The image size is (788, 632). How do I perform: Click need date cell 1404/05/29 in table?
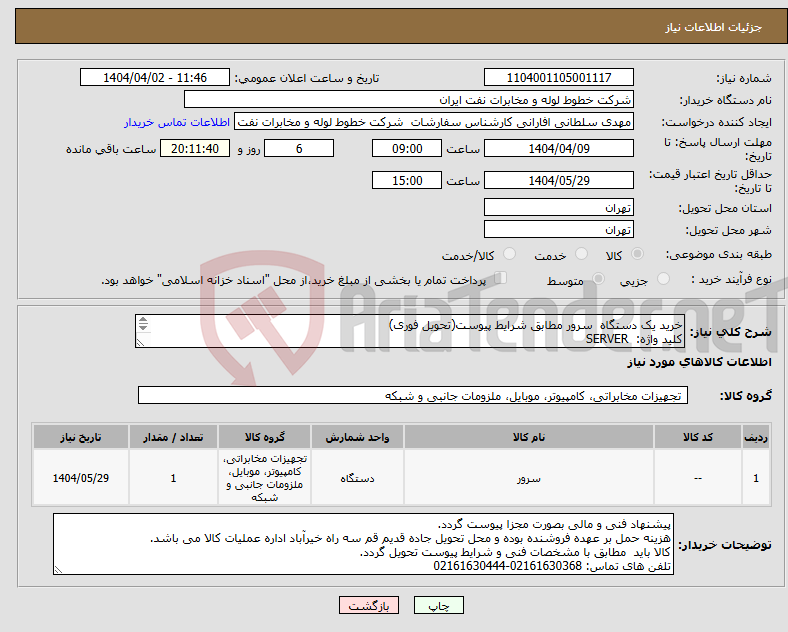80,478
